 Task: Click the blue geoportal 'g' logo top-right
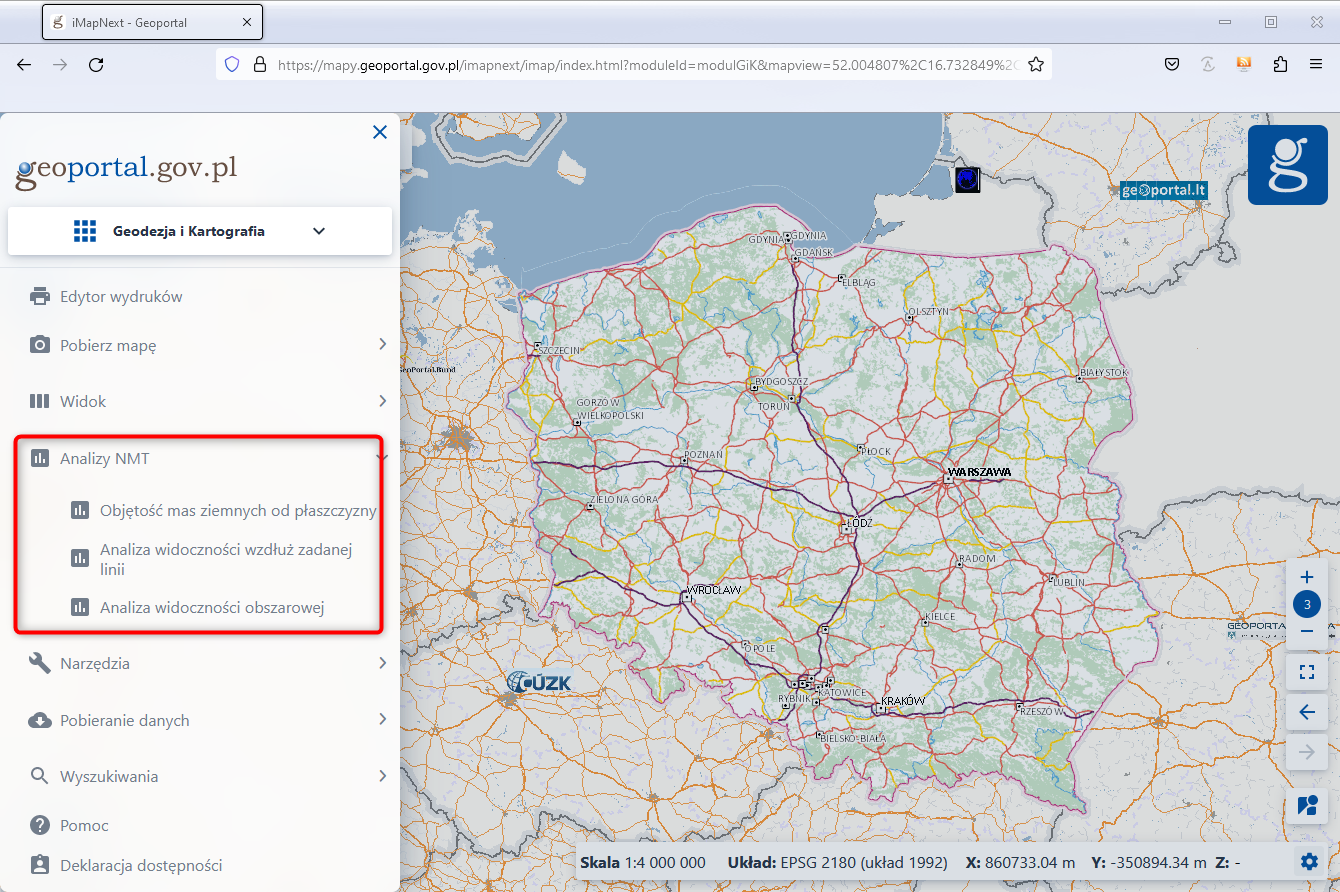[x=1287, y=164]
